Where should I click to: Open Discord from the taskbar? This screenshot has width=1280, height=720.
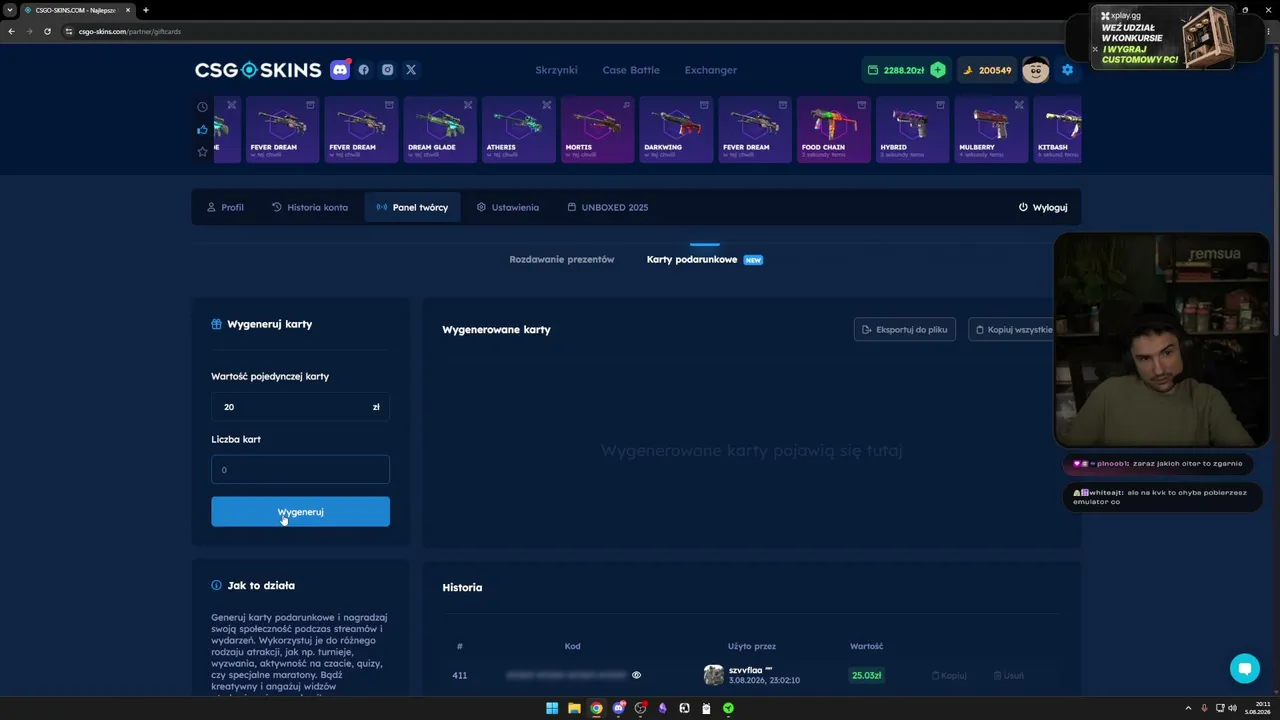pos(619,708)
